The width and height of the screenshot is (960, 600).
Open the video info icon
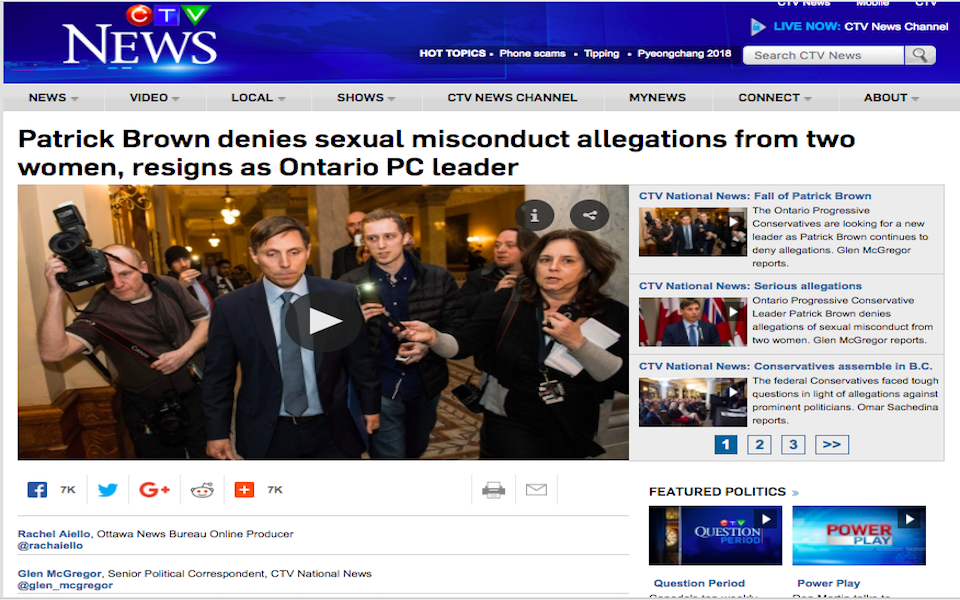(534, 216)
